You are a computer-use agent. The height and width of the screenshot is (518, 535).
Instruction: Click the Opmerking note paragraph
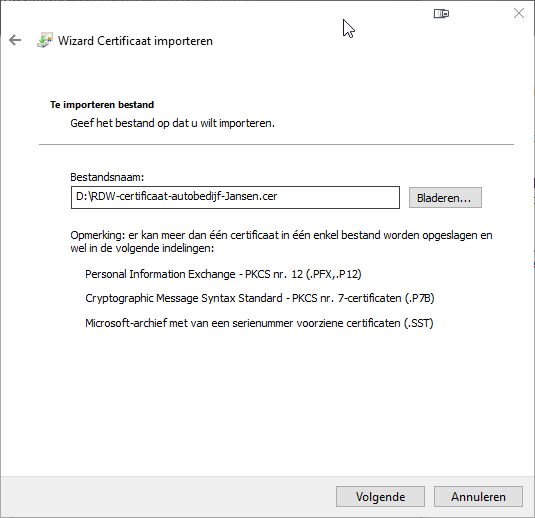tap(281, 242)
